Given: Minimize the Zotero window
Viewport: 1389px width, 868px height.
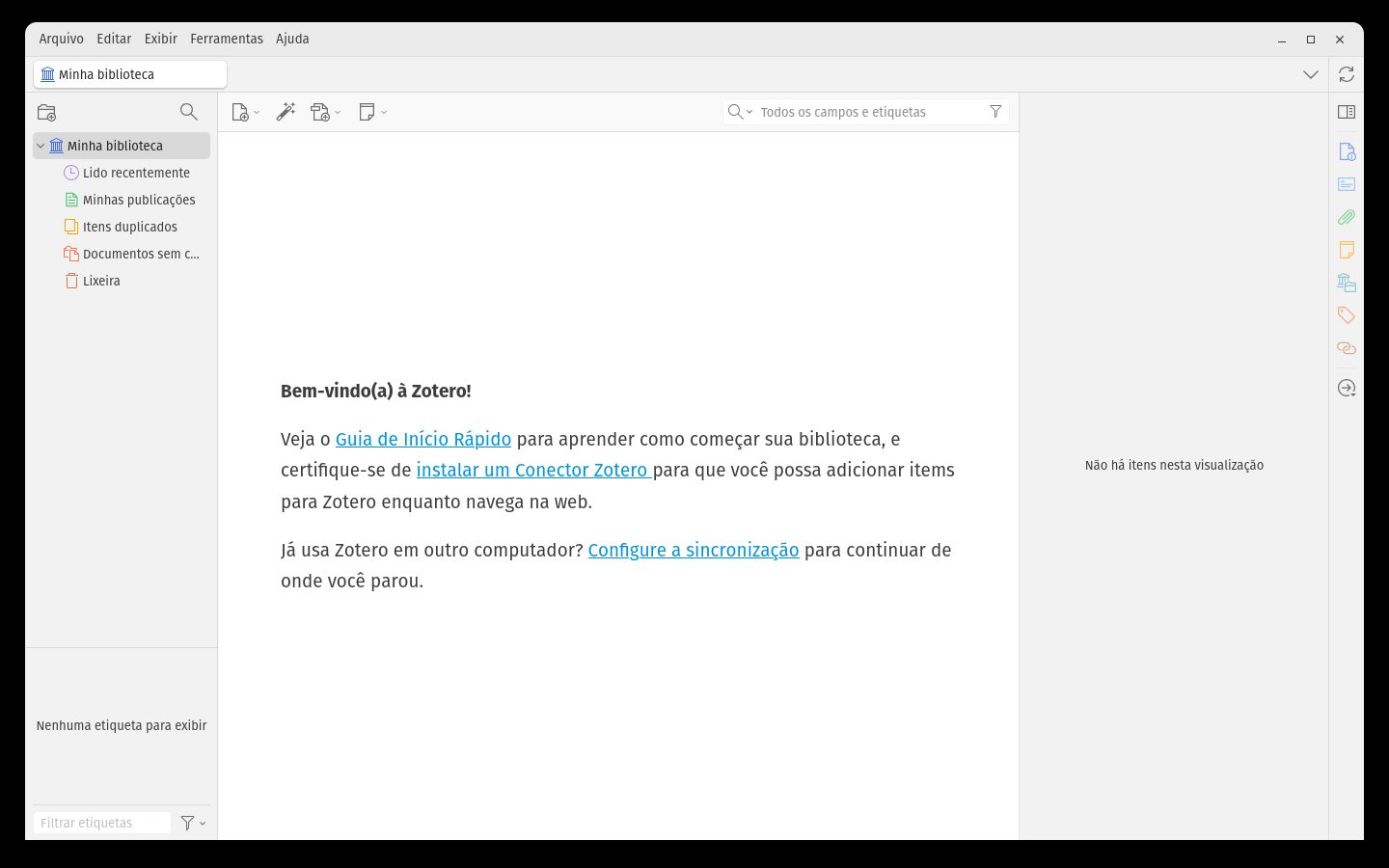Looking at the screenshot, I should [x=1282, y=40].
